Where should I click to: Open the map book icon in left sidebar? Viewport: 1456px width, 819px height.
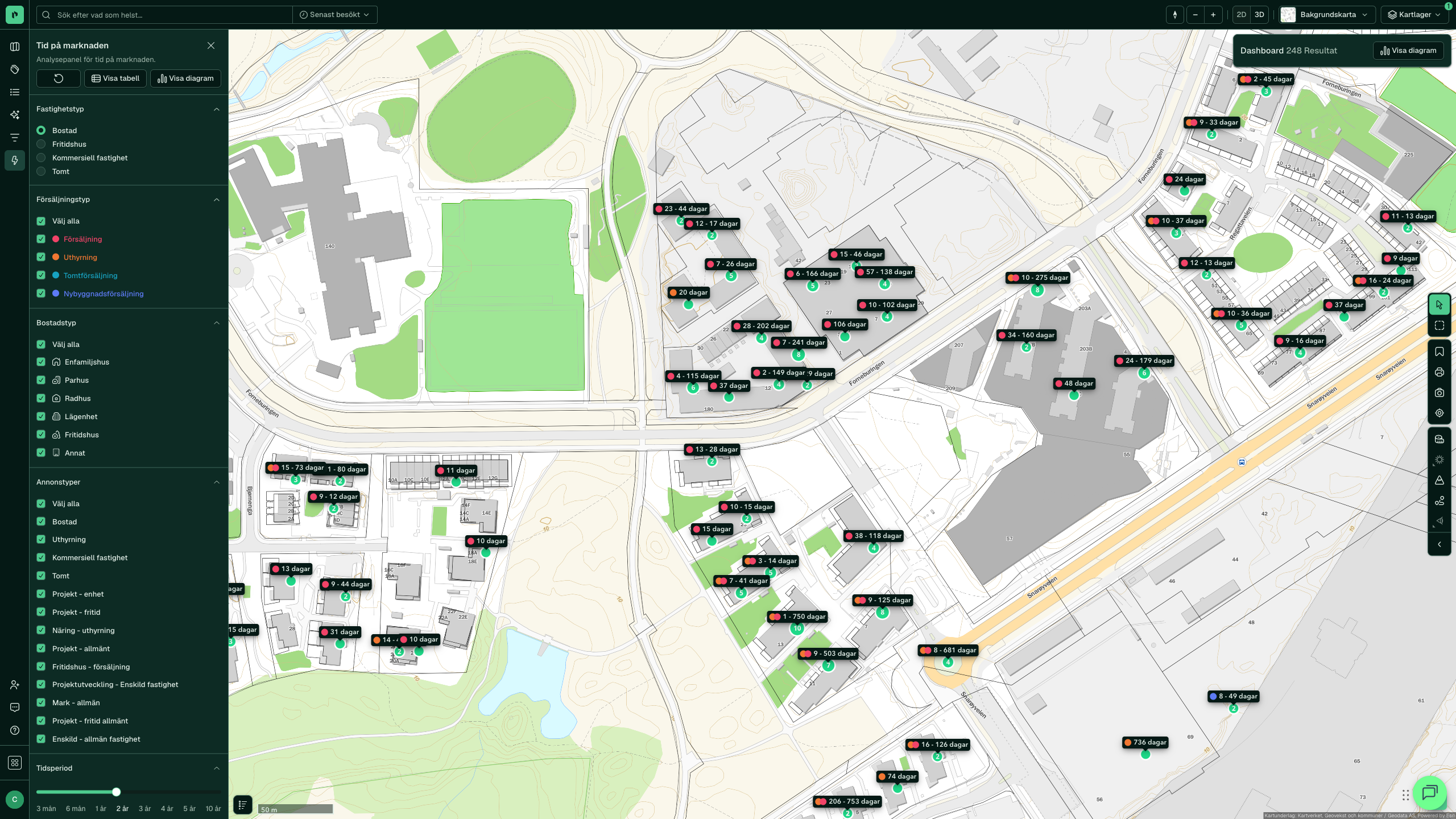[15, 47]
